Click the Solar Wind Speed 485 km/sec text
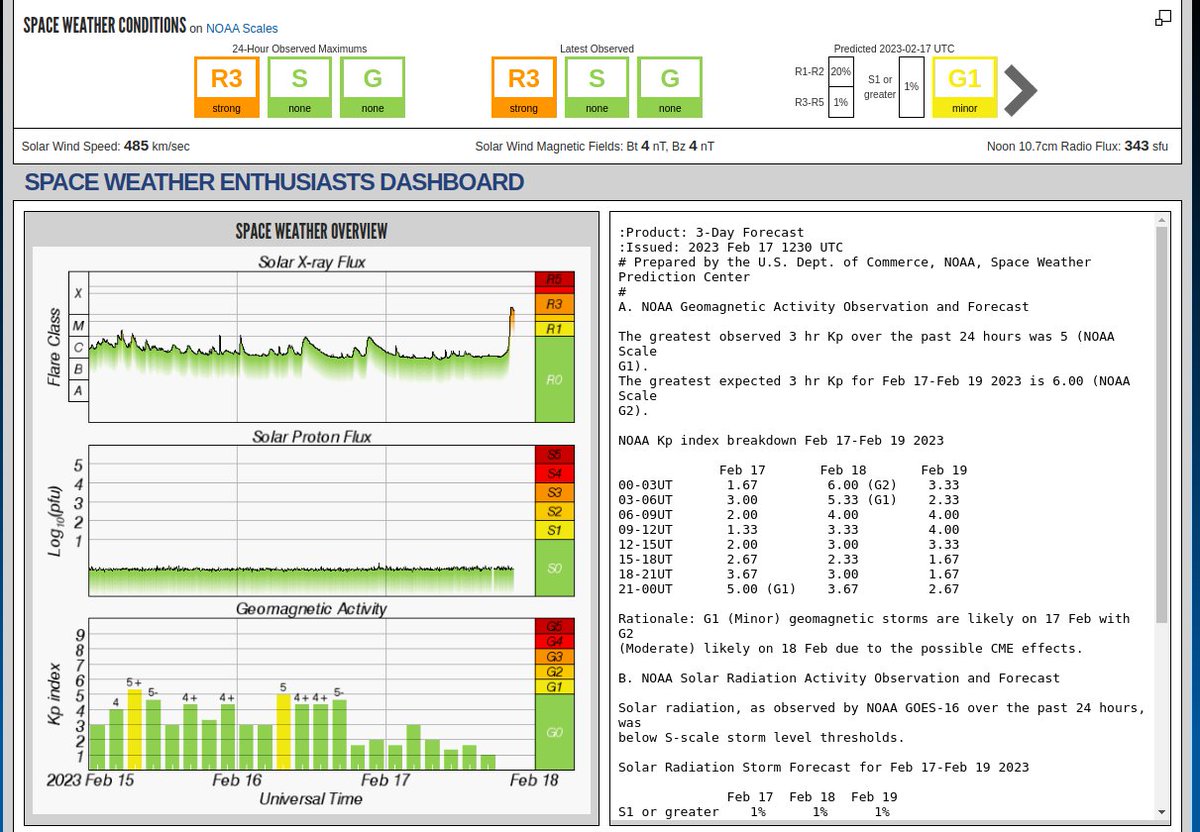Screen dimensions: 1200x832 pyautogui.click(x=106, y=146)
